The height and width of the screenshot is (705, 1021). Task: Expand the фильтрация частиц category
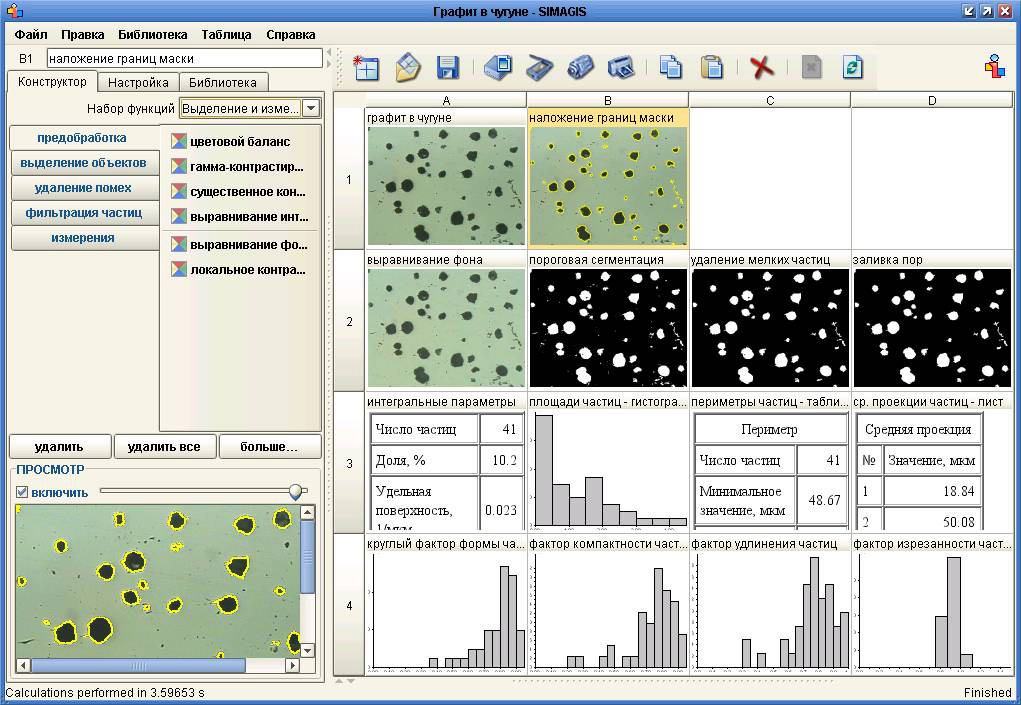[x=83, y=213]
